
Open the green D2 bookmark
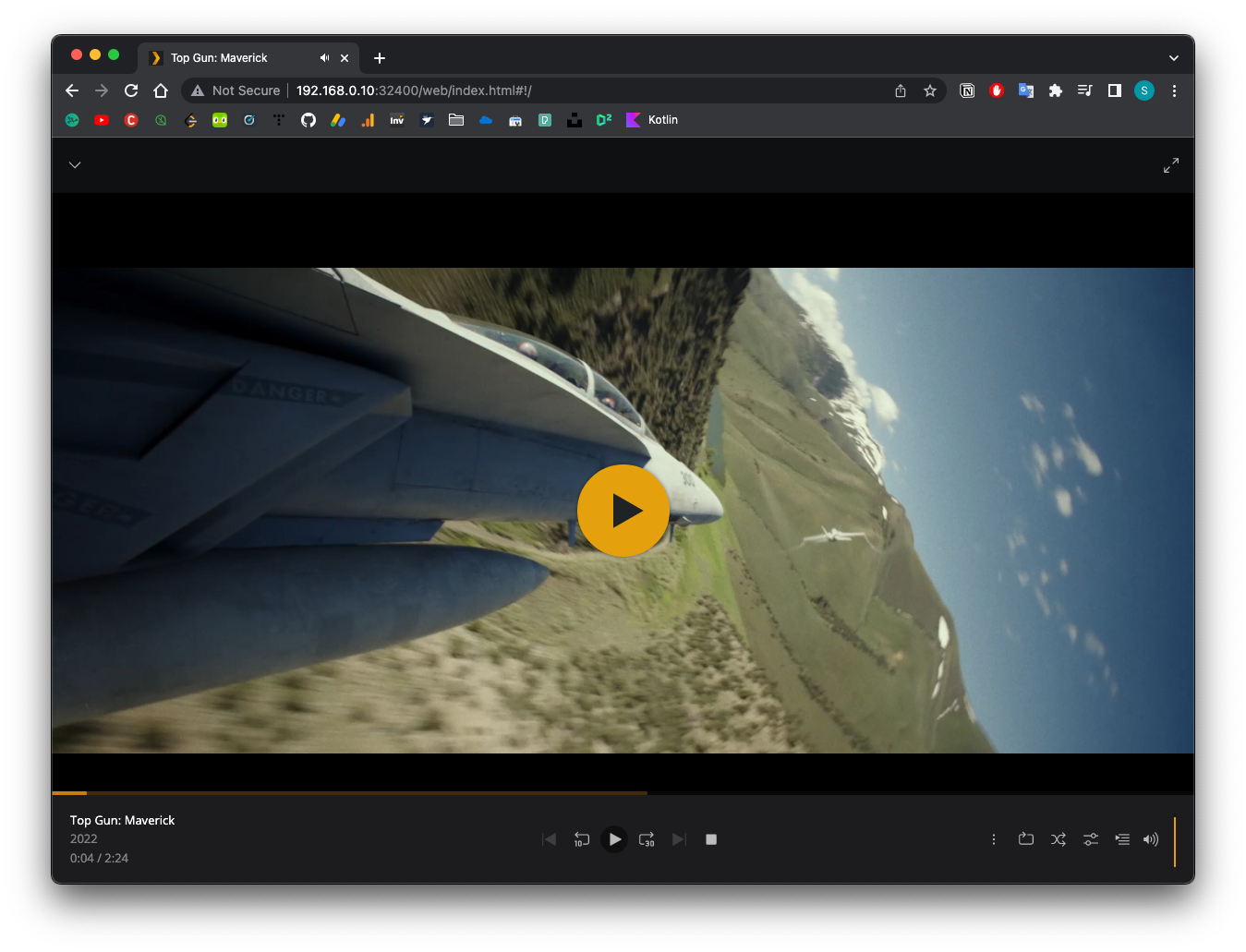click(604, 120)
